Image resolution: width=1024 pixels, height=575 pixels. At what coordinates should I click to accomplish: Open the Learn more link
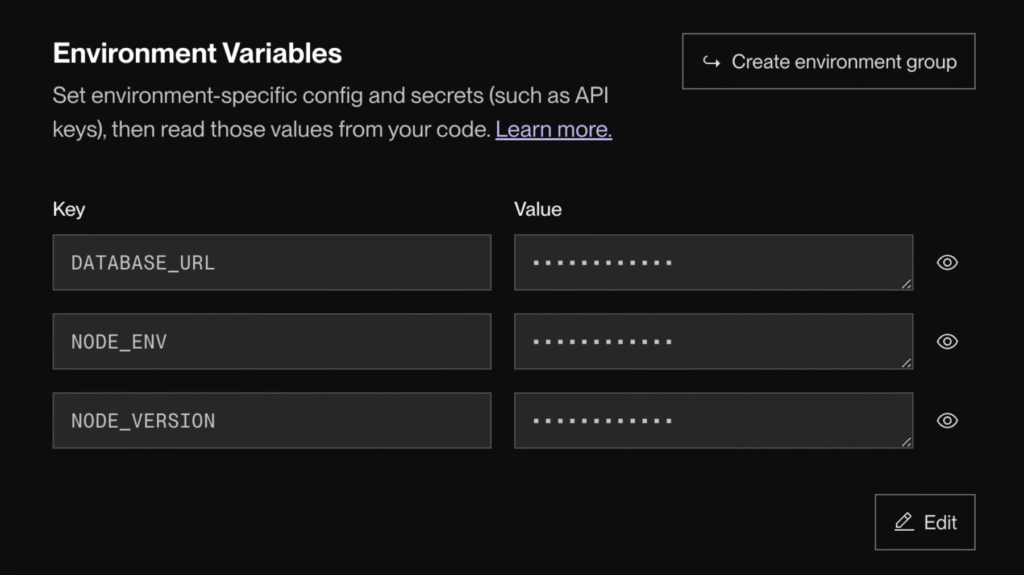[553, 129]
